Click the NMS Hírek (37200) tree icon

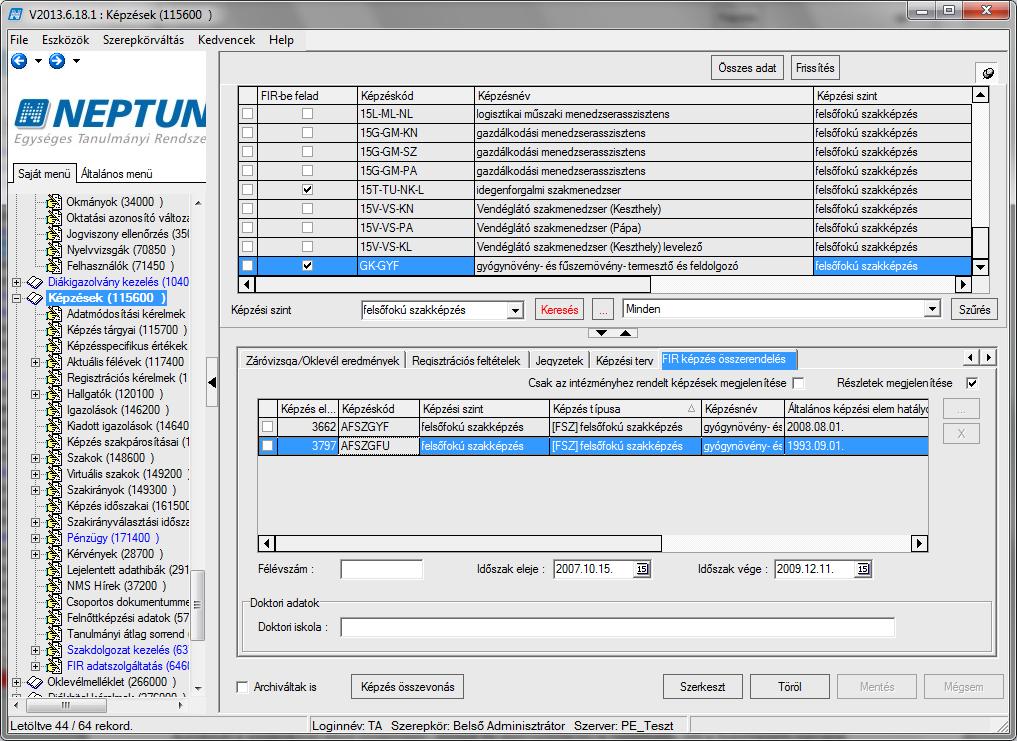click(x=54, y=586)
